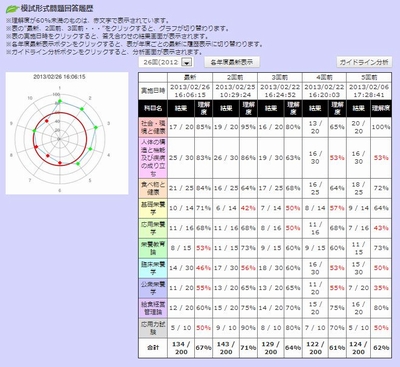The image size is (400, 367).
Task: Select the 臨床栄養学 subject cell
Action: coord(153,268)
